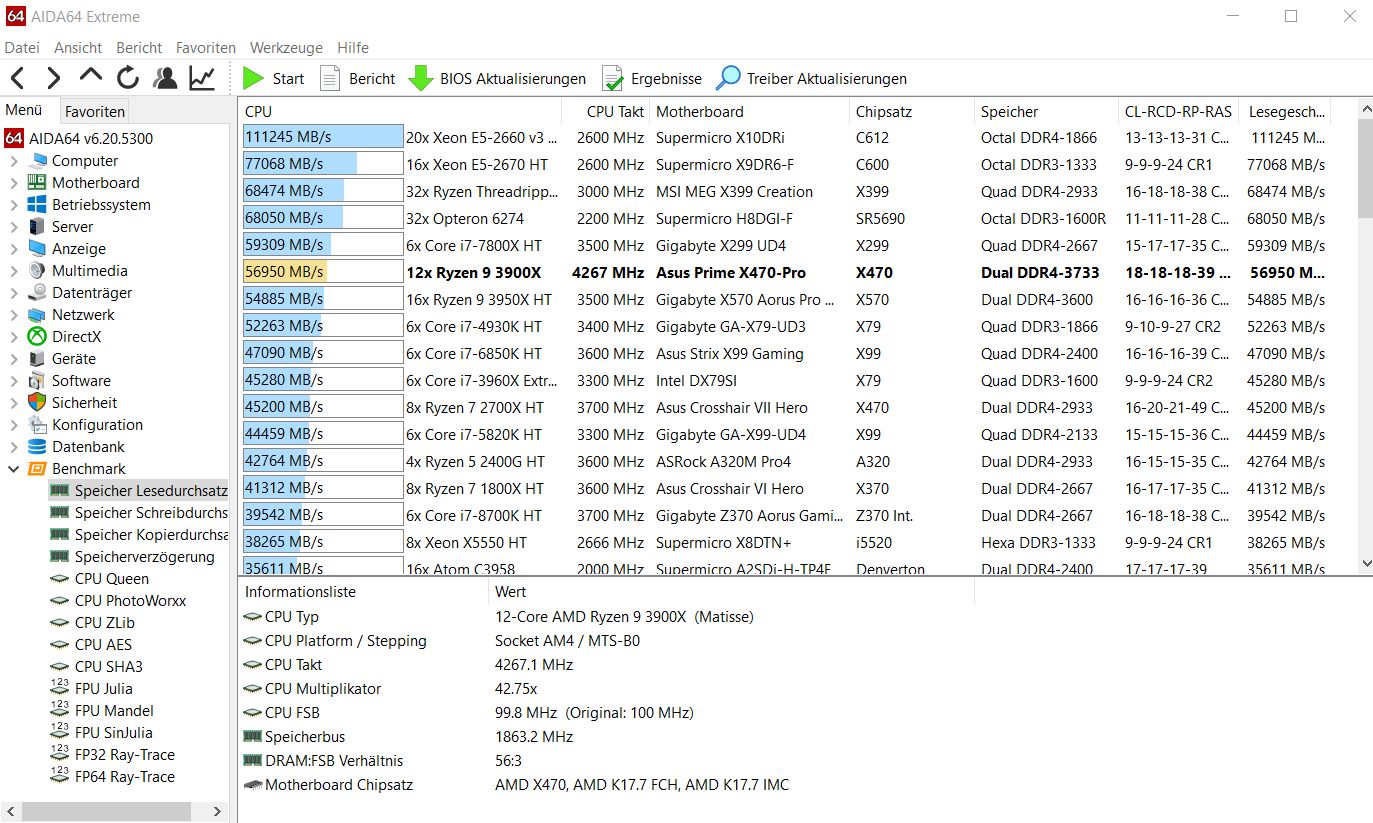This screenshot has height=823, width=1373.
Task: Select the FPU Mandel benchmark
Action: tap(102, 710)
